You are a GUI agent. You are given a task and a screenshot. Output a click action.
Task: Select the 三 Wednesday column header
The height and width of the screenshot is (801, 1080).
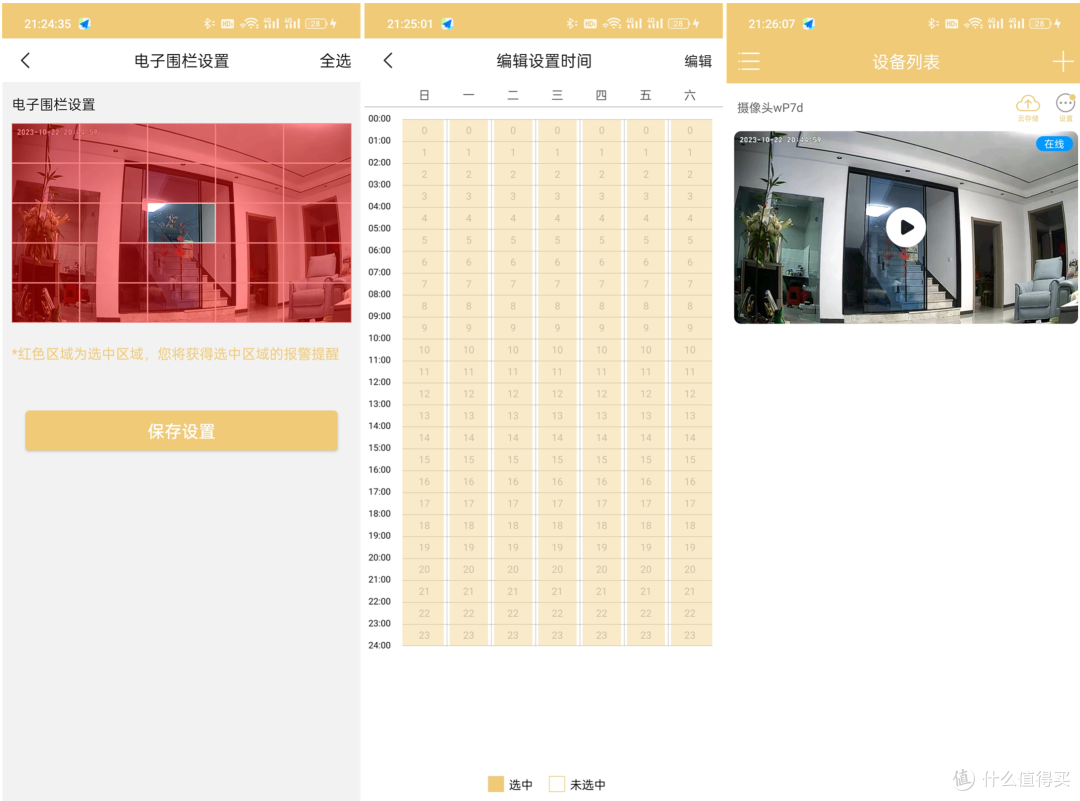pyautogui.click(x=557, y=95)
